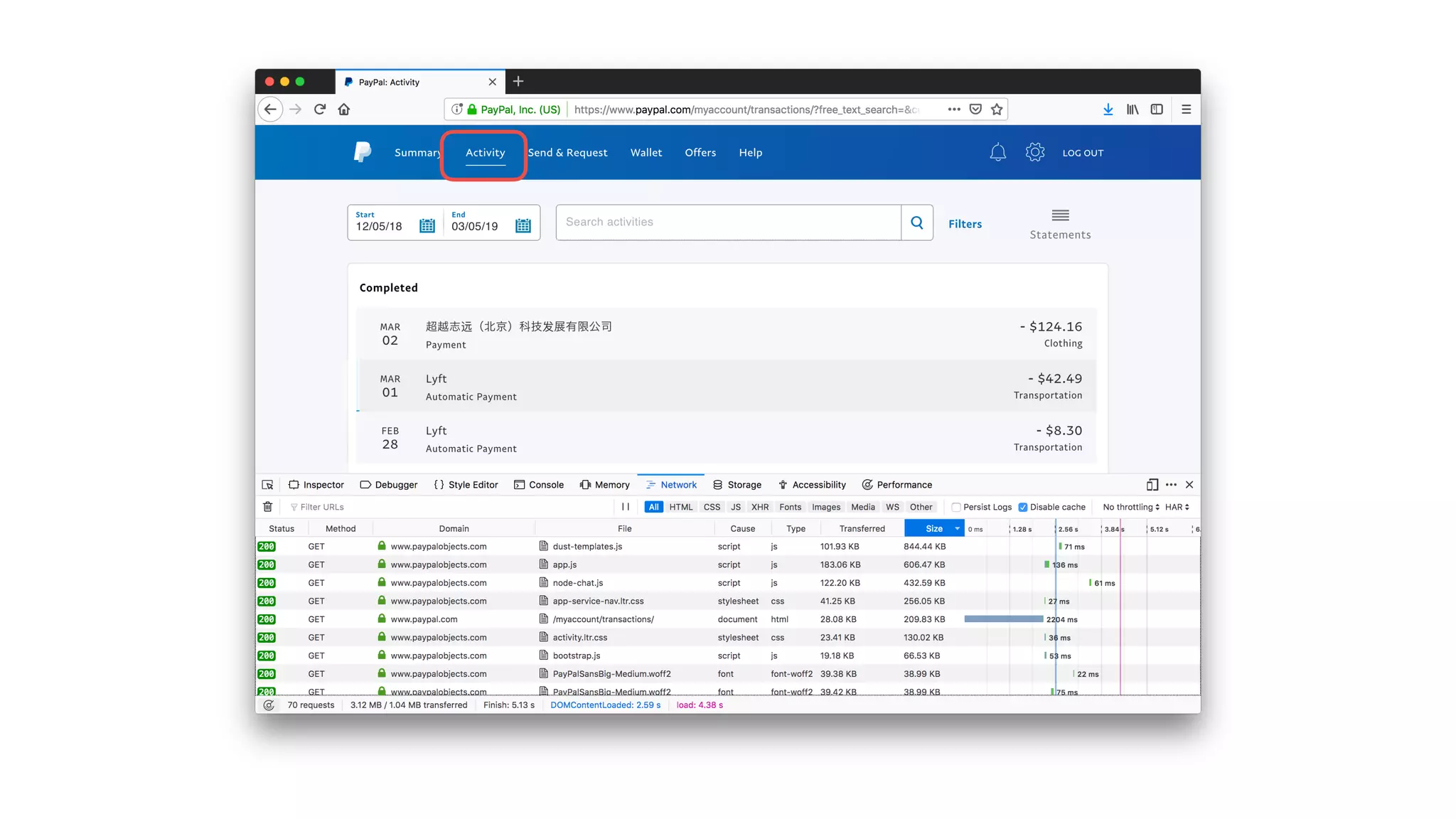Uncheck the Disable cache checkbox

(1023, 507)
